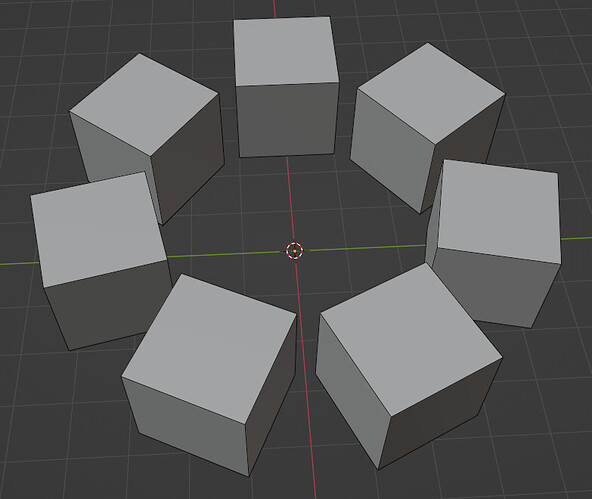
Task: Select the topmost cube on the red axis
Action: pos(286,87)
